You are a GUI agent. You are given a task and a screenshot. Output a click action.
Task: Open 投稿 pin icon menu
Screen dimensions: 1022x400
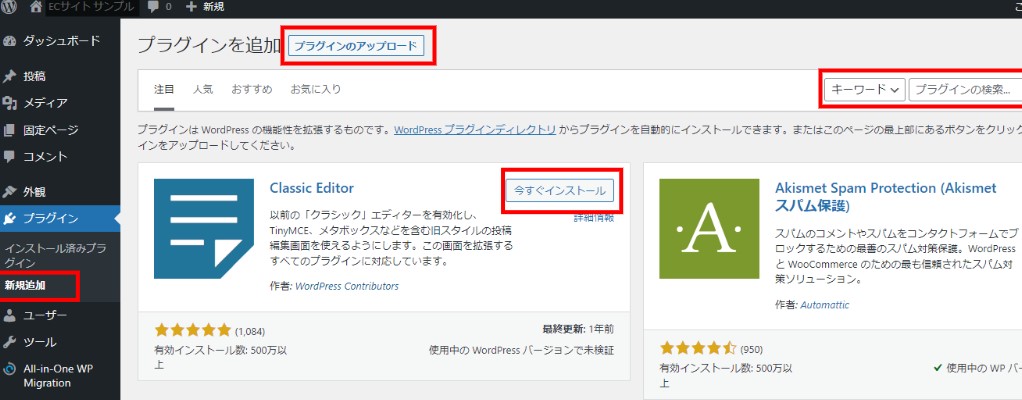pyautogui.click(x=11, y=76)
